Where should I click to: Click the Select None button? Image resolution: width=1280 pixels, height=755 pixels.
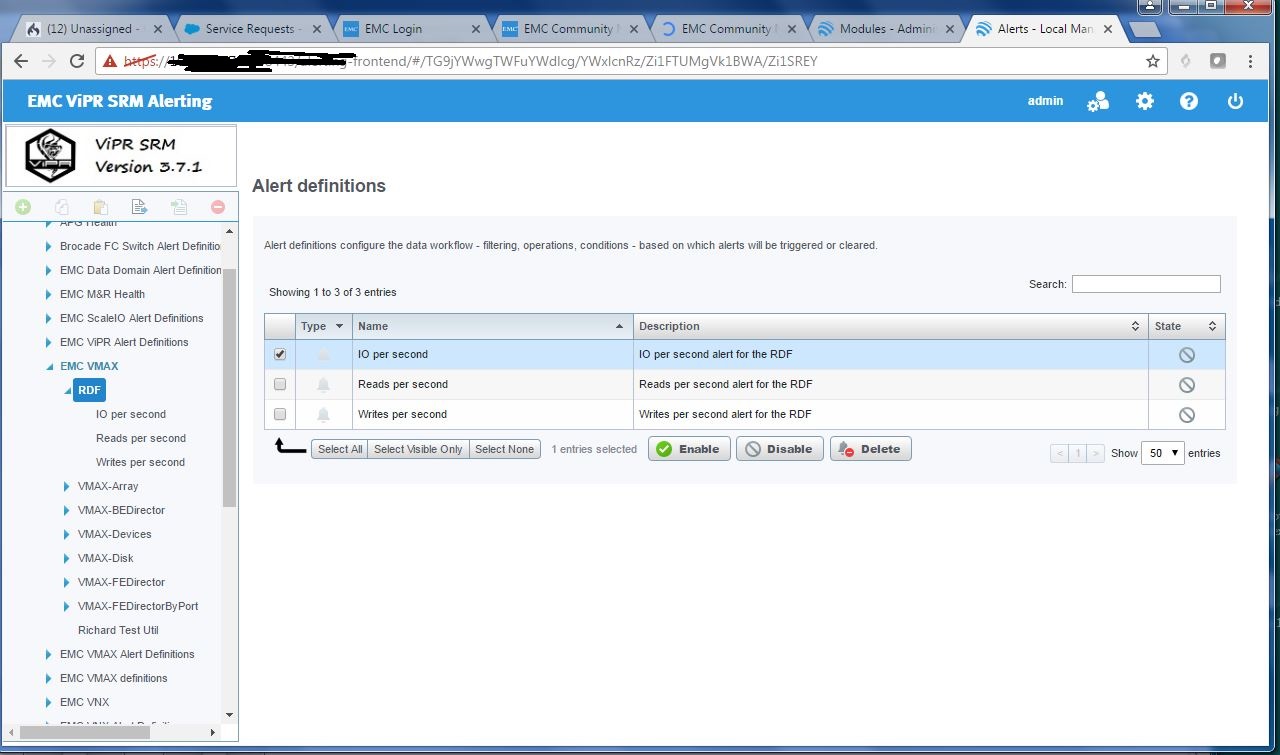[x=504, y=449]
